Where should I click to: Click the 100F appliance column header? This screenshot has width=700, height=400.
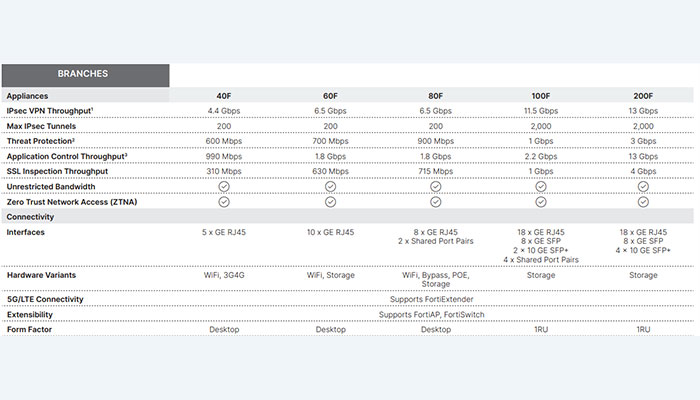click(541, 96)
